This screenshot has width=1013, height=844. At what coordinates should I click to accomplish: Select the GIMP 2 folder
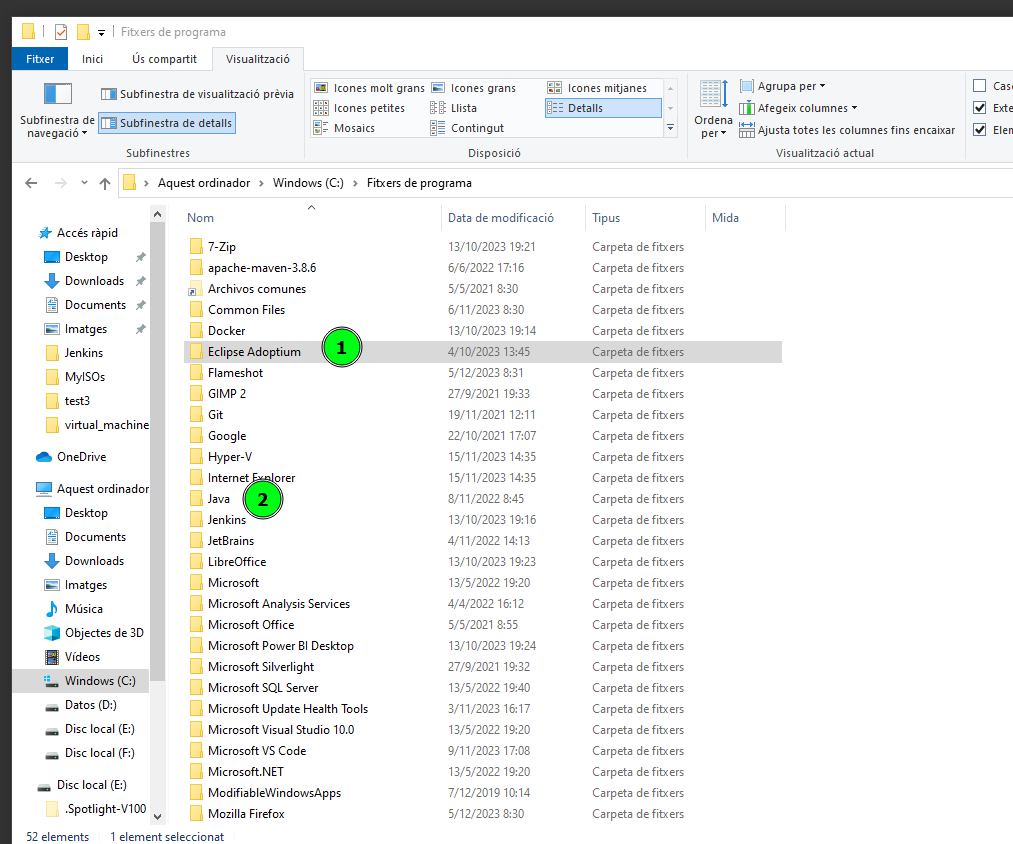483,394
